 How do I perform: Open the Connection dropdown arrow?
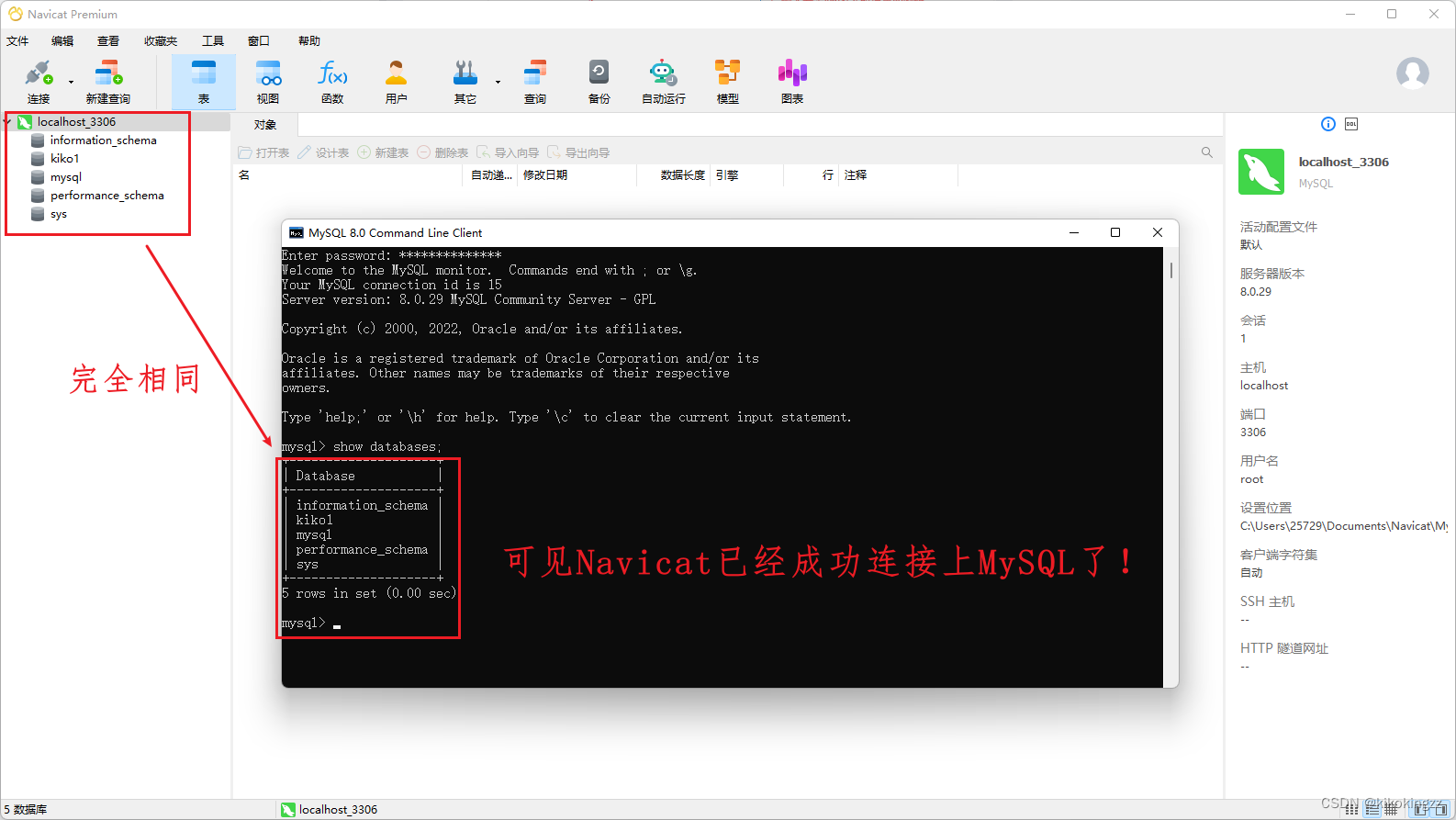click(x=71, y=82)
